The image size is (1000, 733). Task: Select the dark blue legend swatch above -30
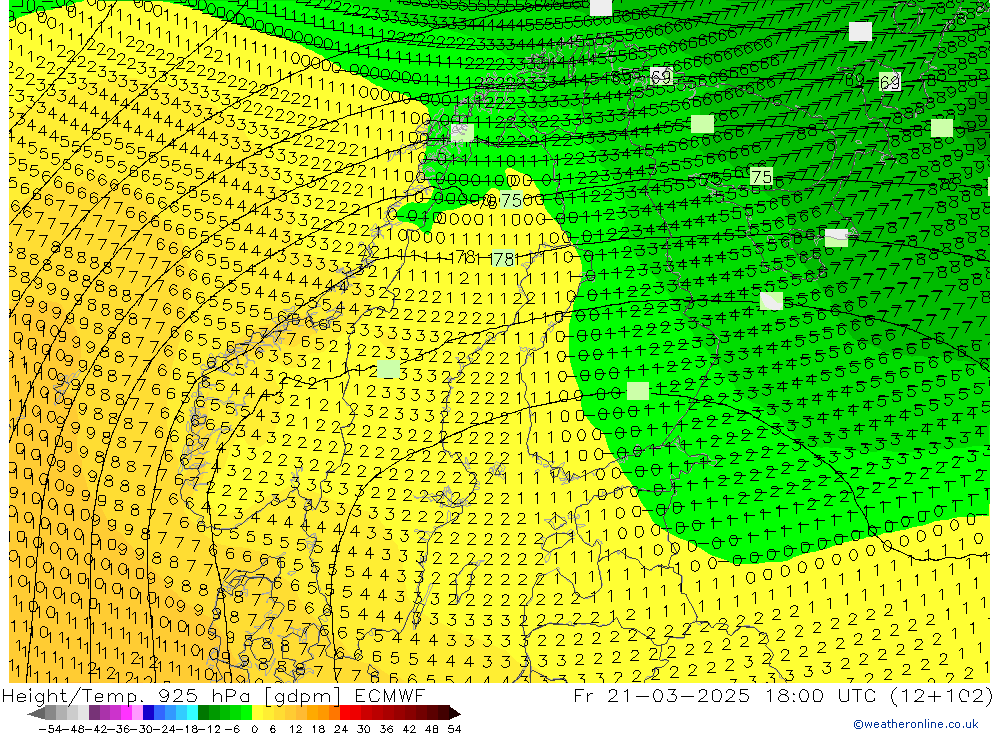point(149,713)
